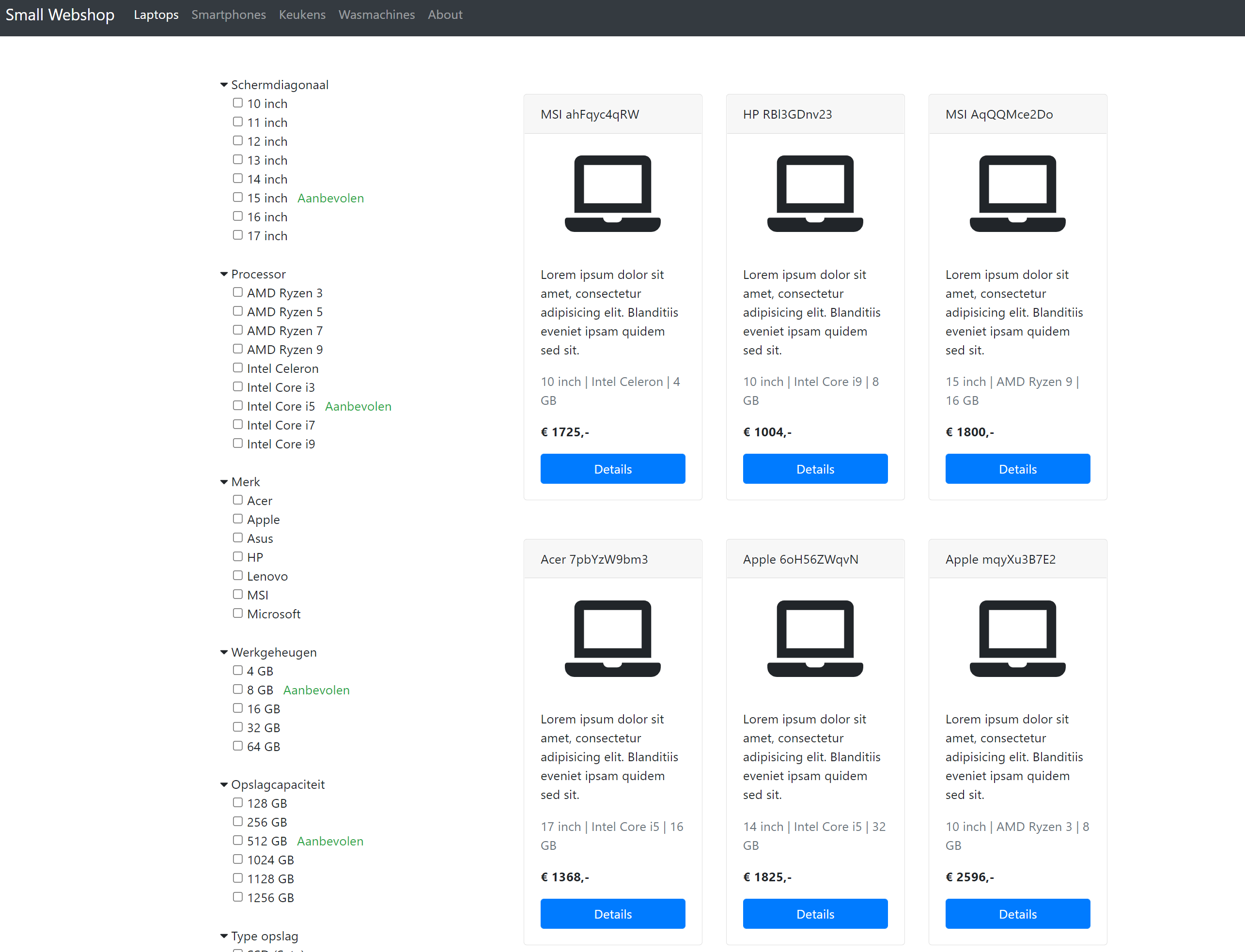Viewport: 1245px width, 952px height.
Task: Open the Smartphones navigation item
Action: [x=229, y=15]
